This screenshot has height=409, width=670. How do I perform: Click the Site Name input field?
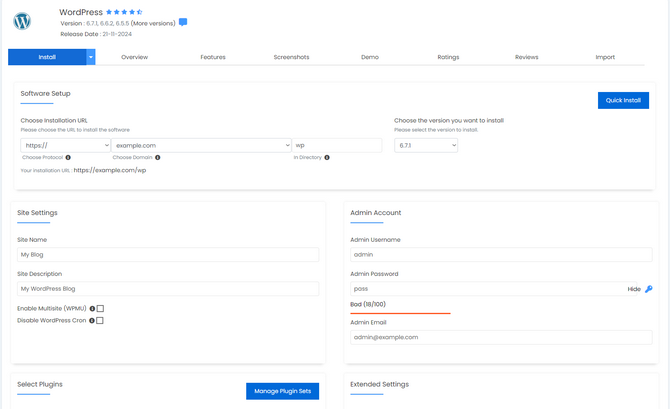168,255
